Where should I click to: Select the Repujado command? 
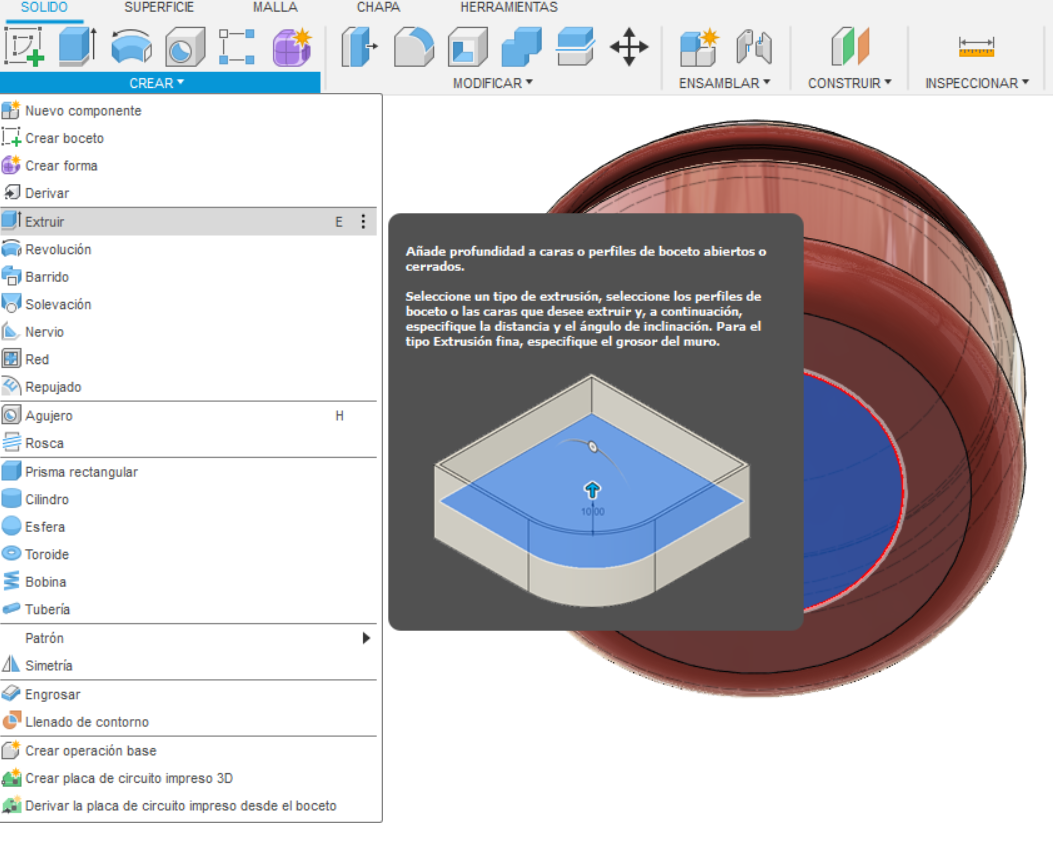[189, 388]
